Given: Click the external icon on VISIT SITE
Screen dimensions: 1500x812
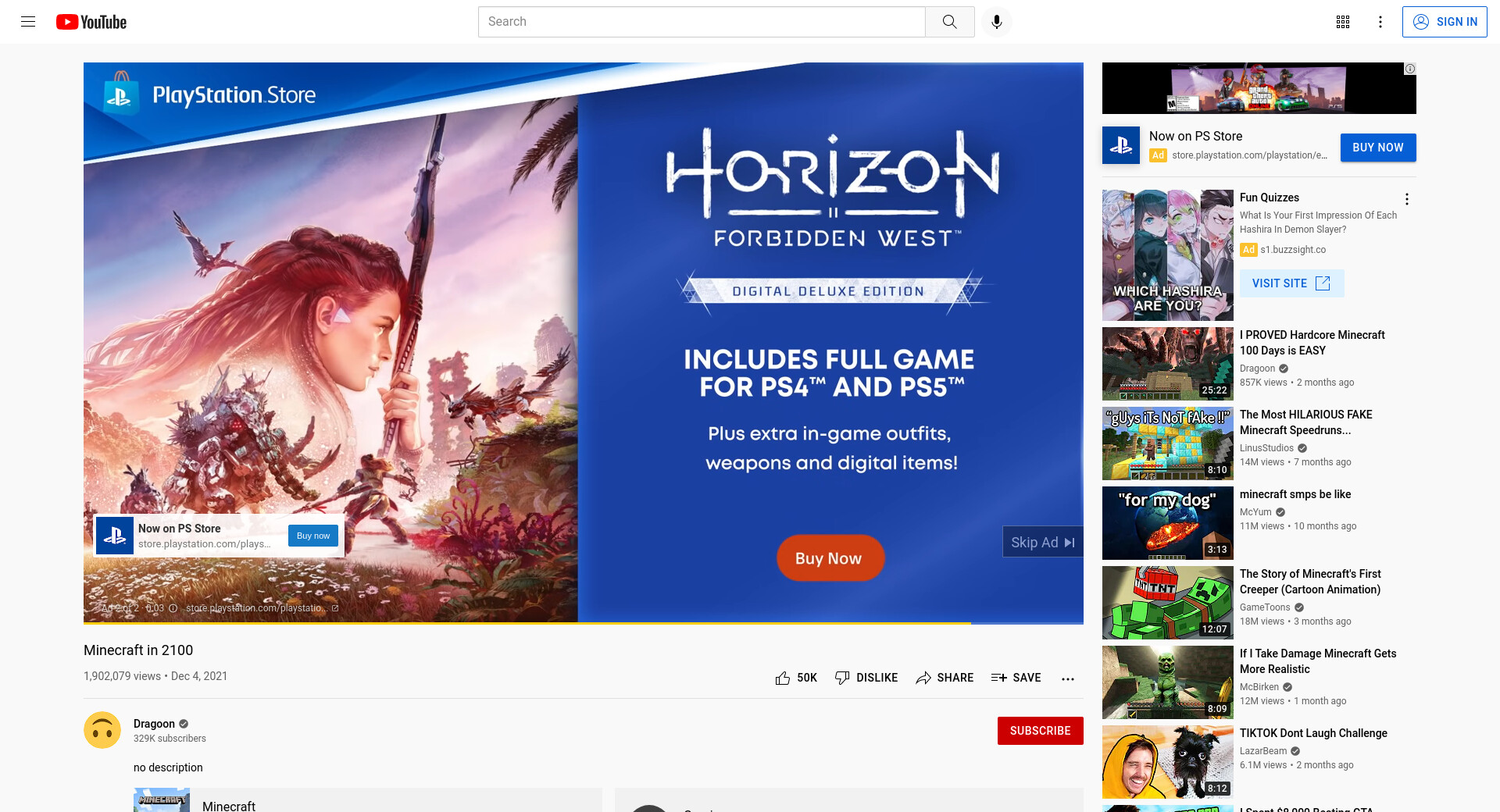Looking at the screenshot, I should [x=1323, y=283].
